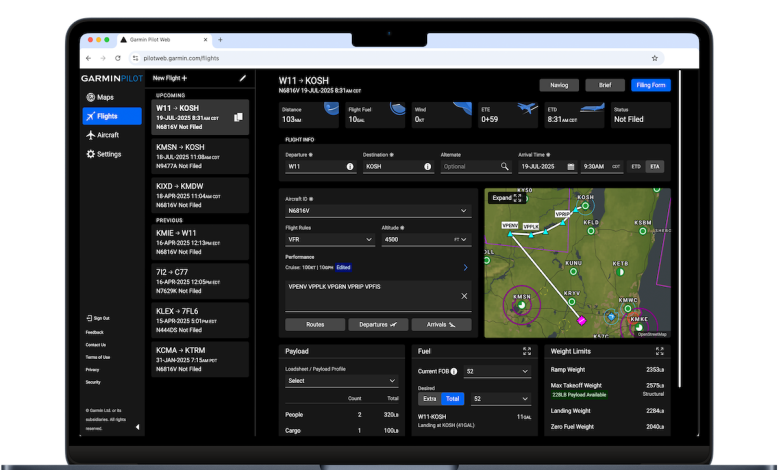Viewport: 779px width, 470px height.
Task: Open the Maps section in sidebar
Action: tap(100, 97)
